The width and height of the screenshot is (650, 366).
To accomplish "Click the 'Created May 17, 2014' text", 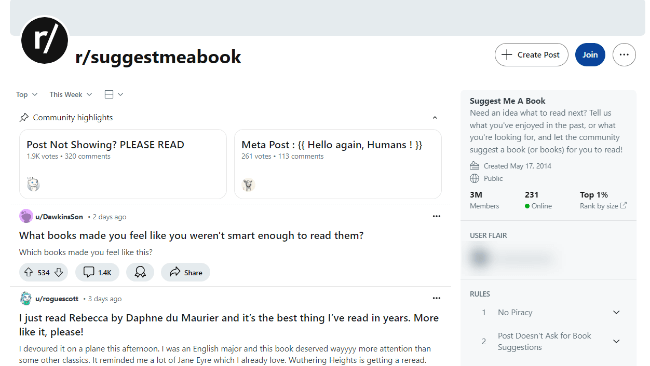I will coord(517,166).
